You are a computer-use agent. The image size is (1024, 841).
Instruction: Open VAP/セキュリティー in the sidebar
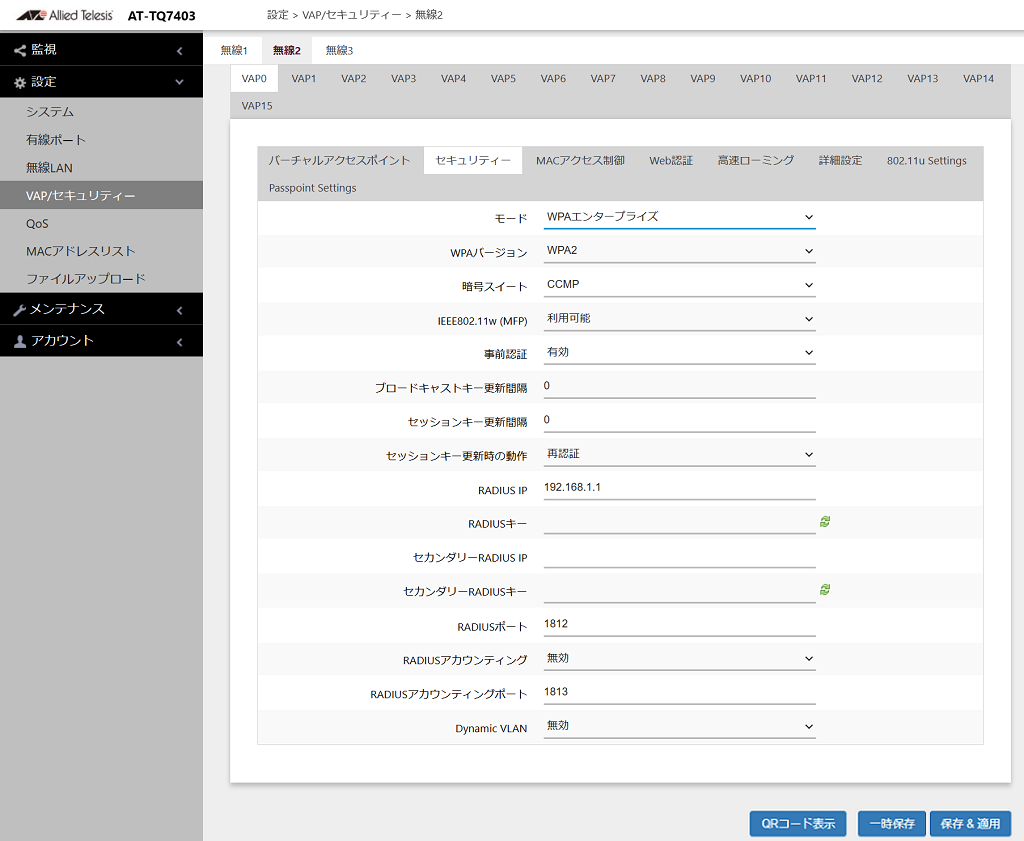coord(101,195)
